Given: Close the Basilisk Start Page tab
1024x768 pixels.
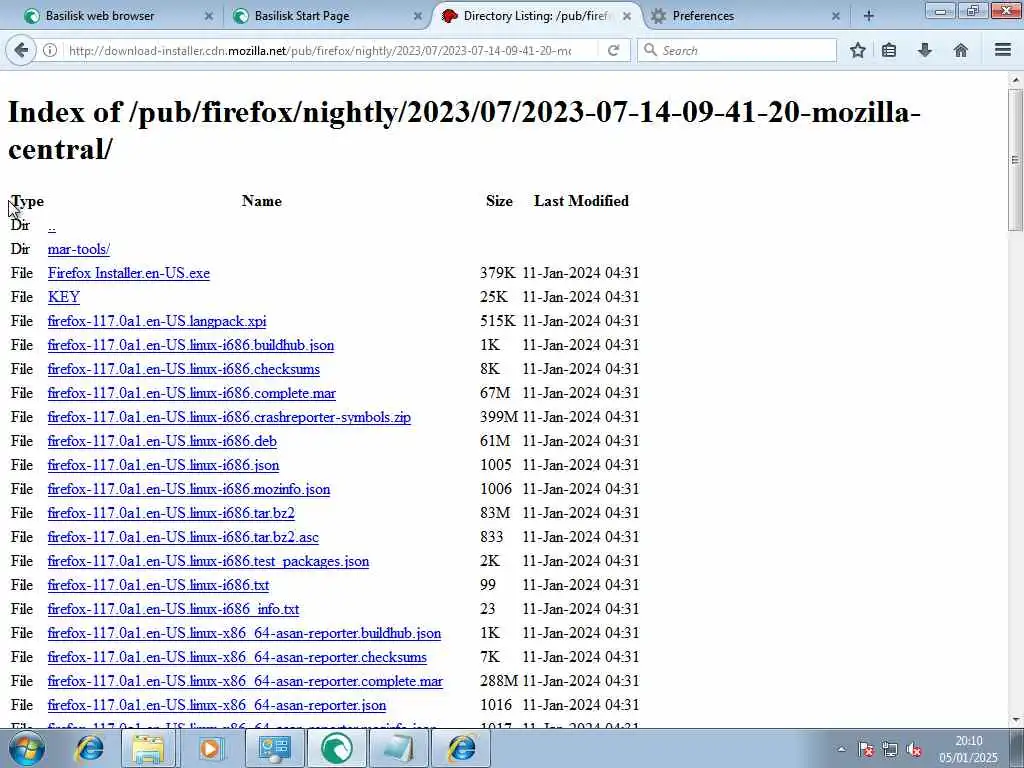Looking at the screenshot, I should pos(417,16).
